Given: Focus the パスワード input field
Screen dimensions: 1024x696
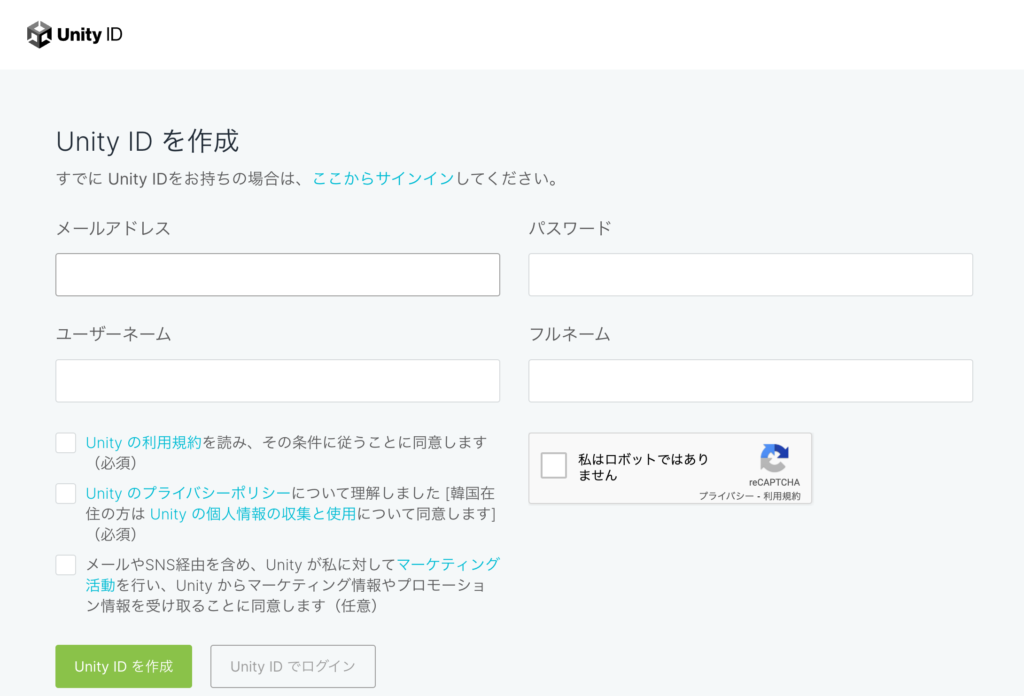Looking at the screenshot, I should (750, 275).
